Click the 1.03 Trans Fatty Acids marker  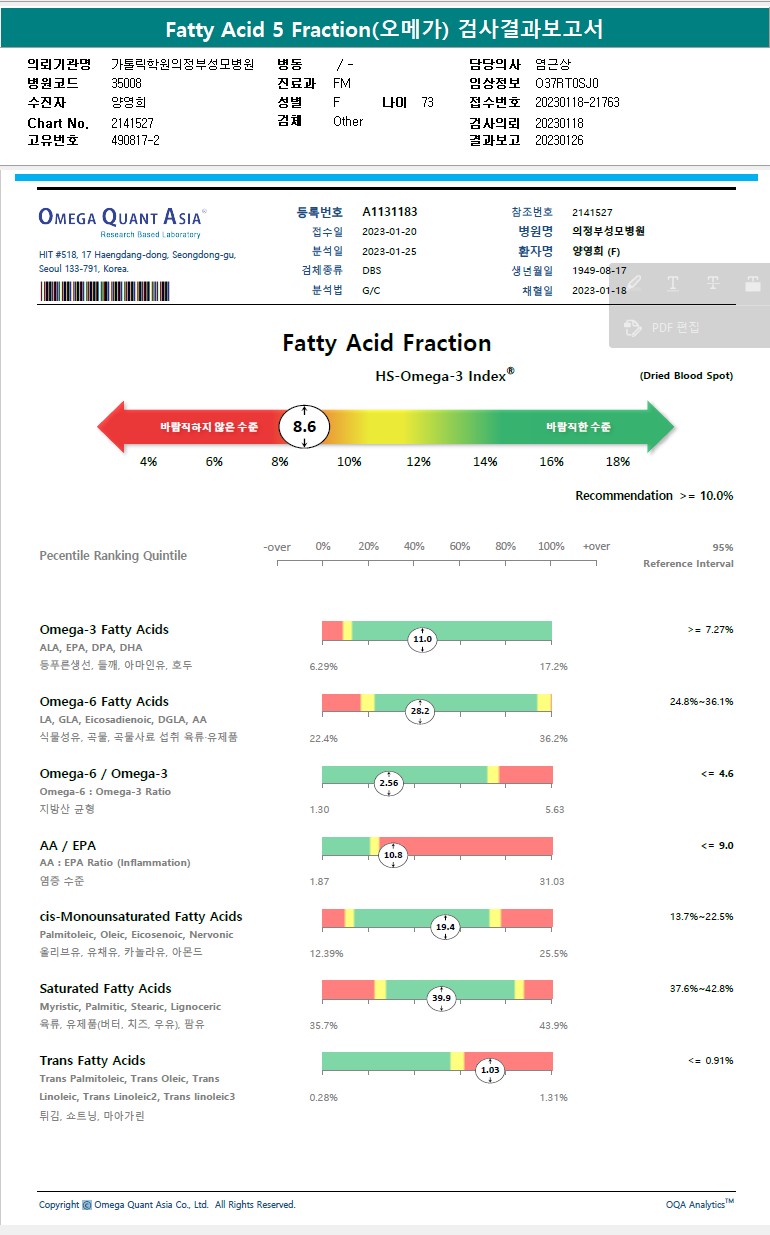coord(490,1070)
